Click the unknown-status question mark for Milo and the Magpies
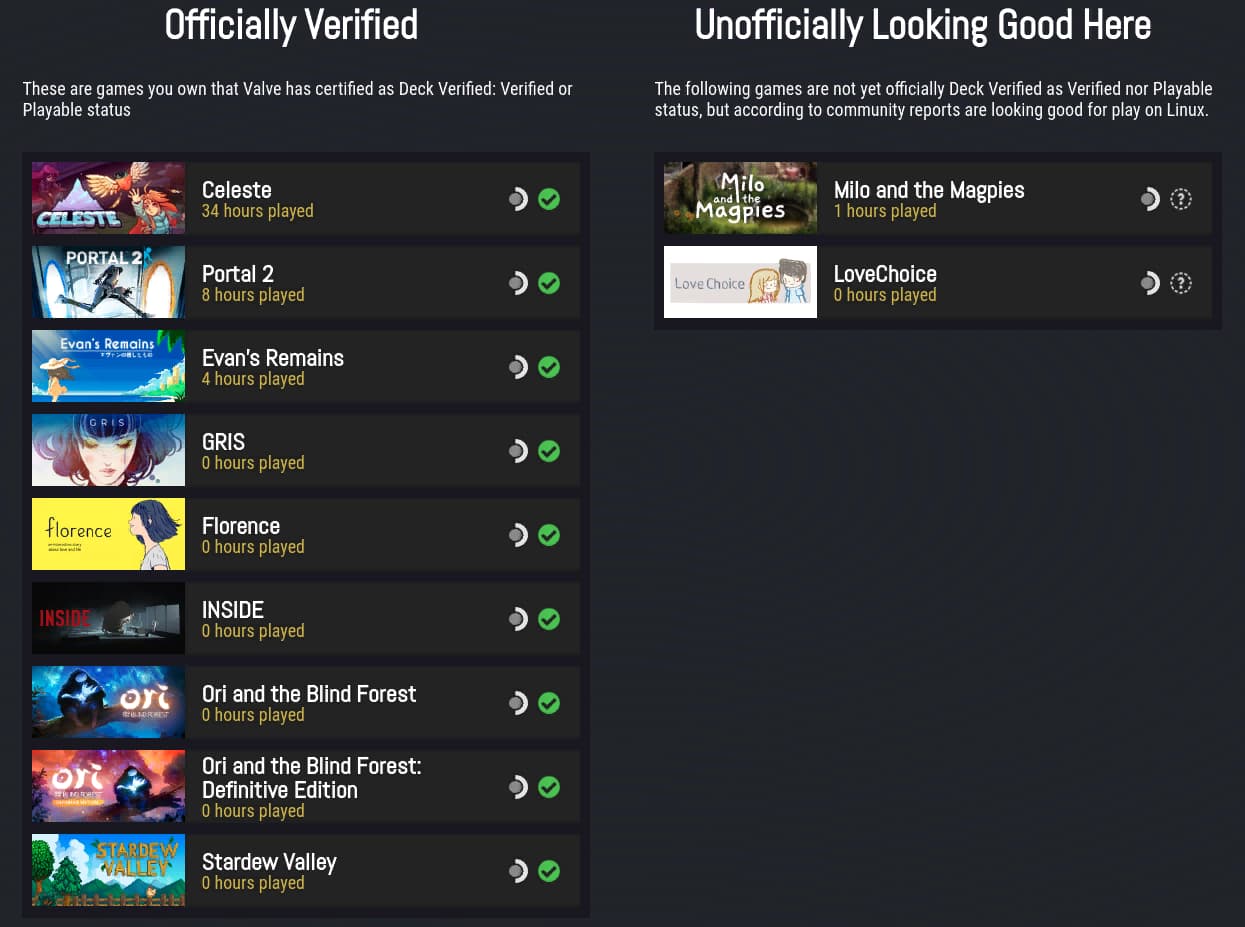 point(1181,199)
